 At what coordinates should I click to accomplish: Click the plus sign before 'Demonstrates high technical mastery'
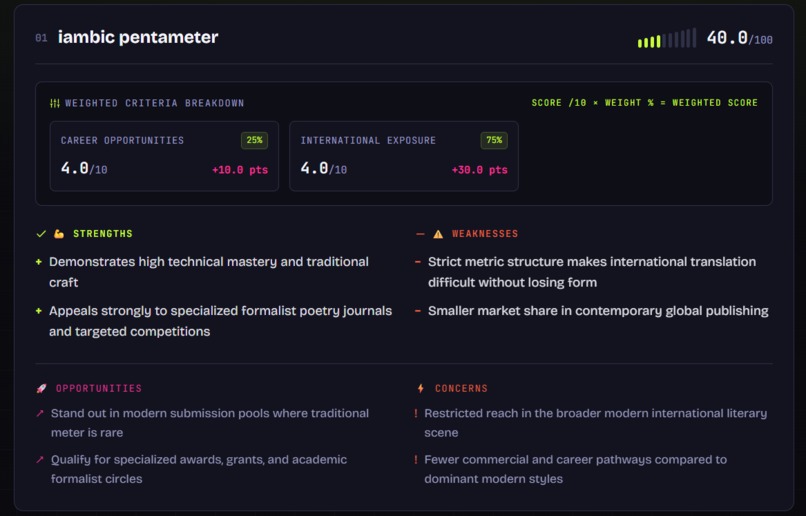point(39,262)
